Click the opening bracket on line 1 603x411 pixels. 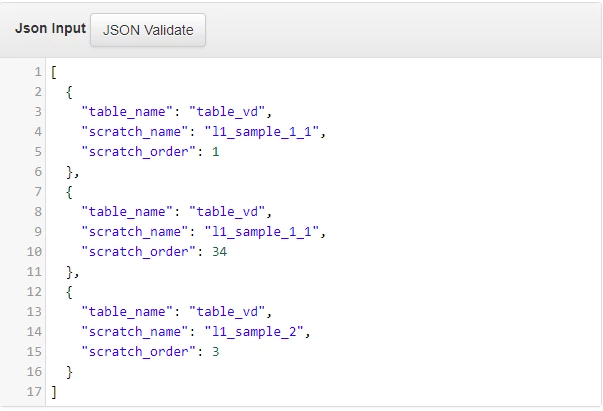(54, 72)
